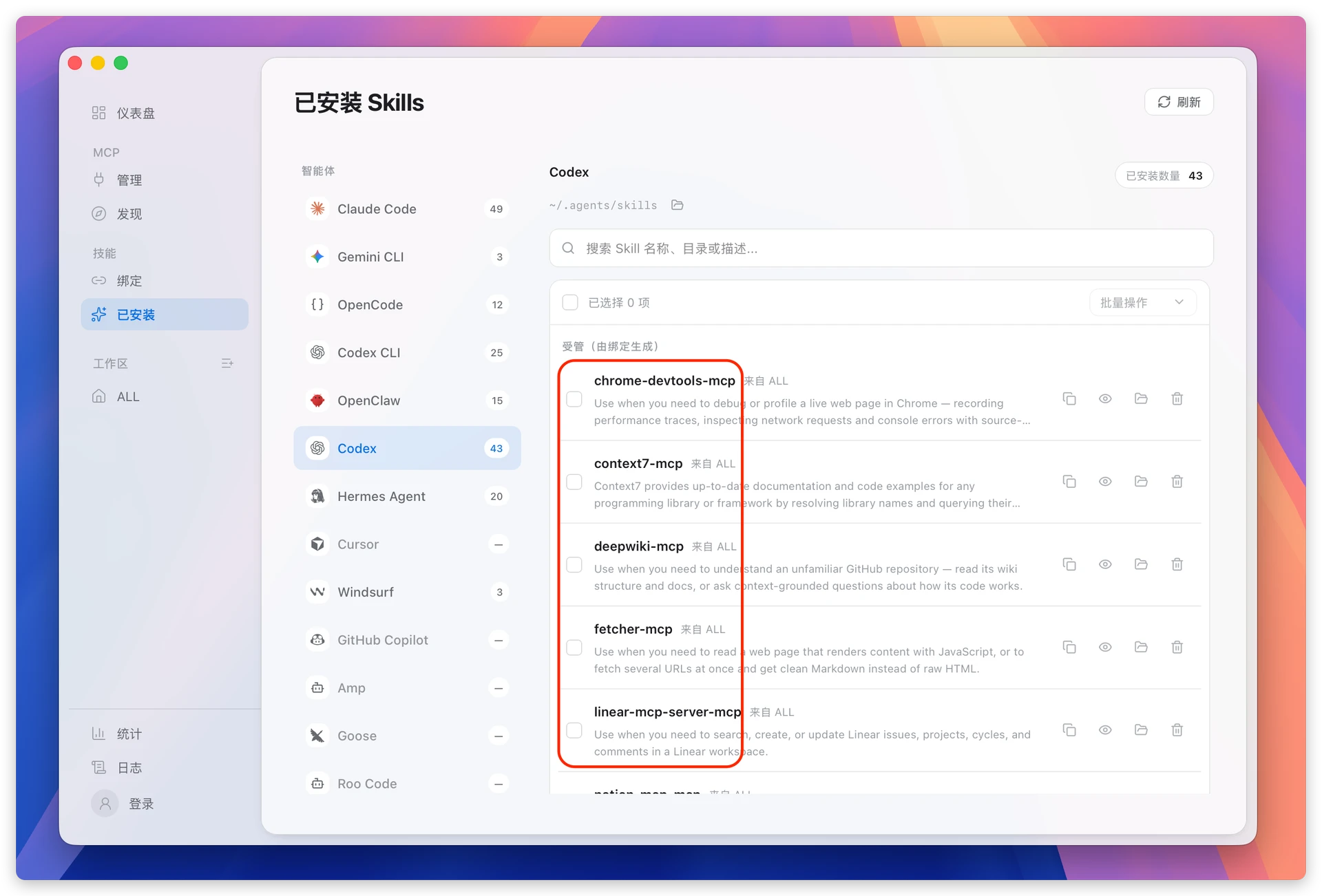
Task: Delete the linear-mcp-server-mcp skill
Action: (x=1177, y=729)
